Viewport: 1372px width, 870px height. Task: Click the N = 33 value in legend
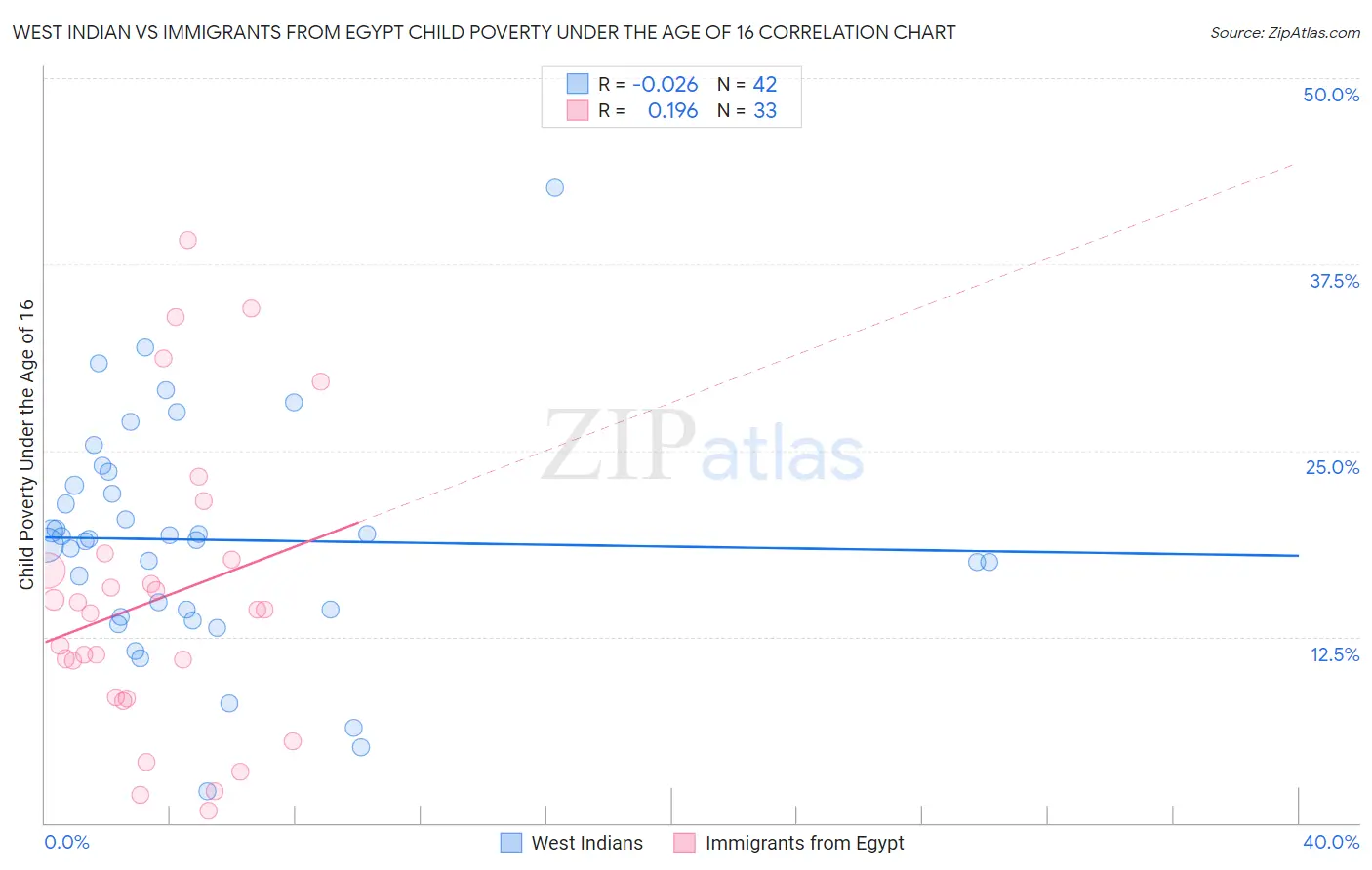click(747, 110)
